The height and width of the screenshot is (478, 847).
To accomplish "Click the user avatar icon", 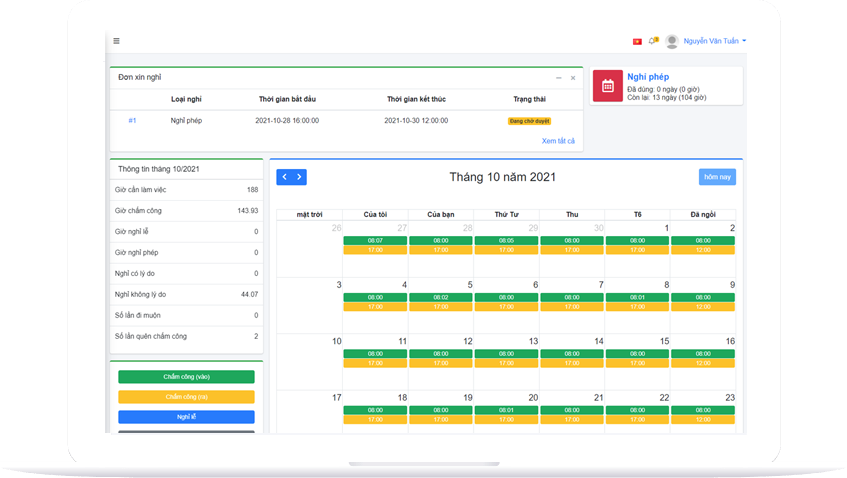I will click(671, 41).
